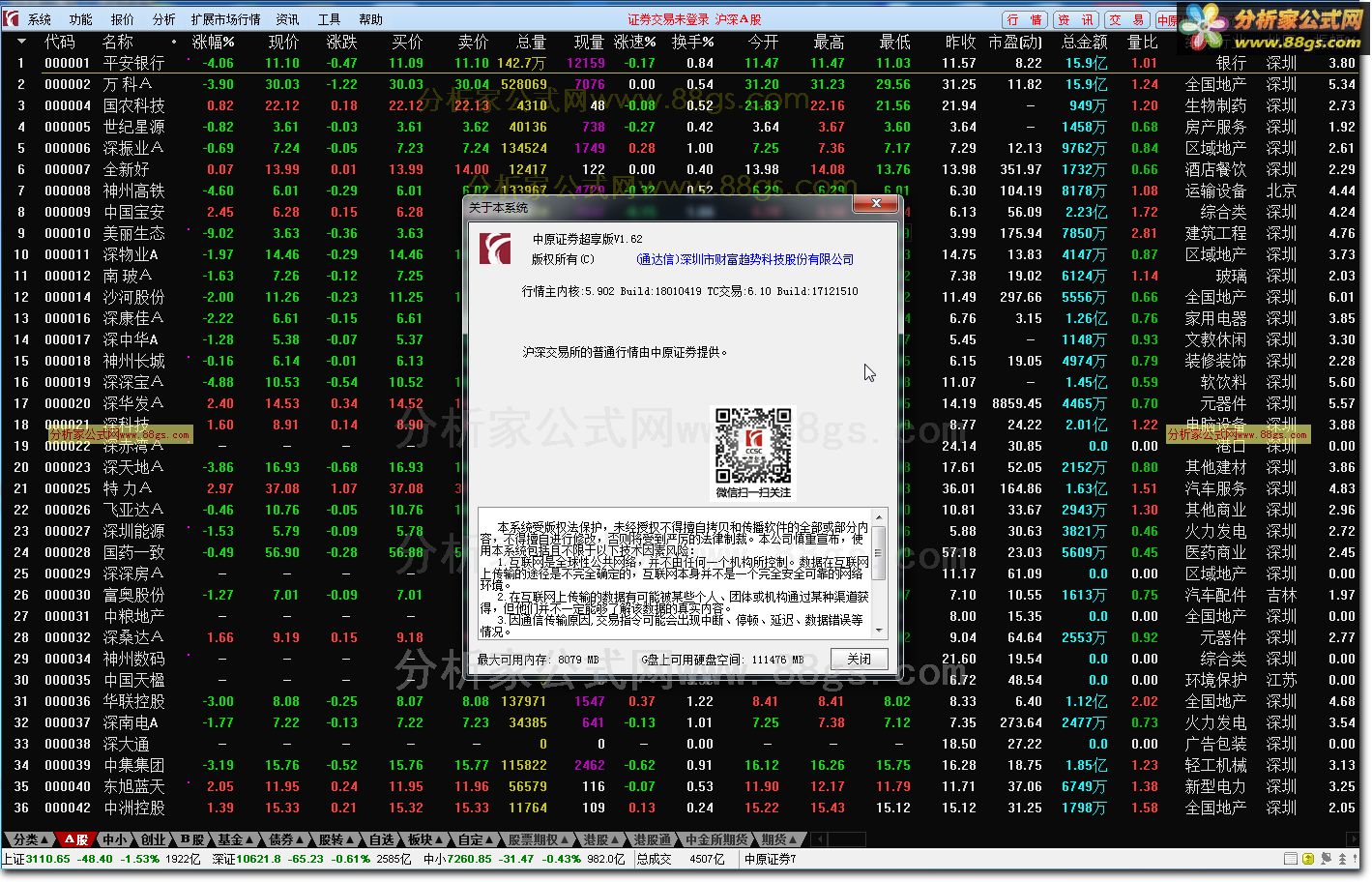Select the 飞亚达A stock name
Image resolution: width=1372 pixels, height=882 pixels.
[133, 510]
